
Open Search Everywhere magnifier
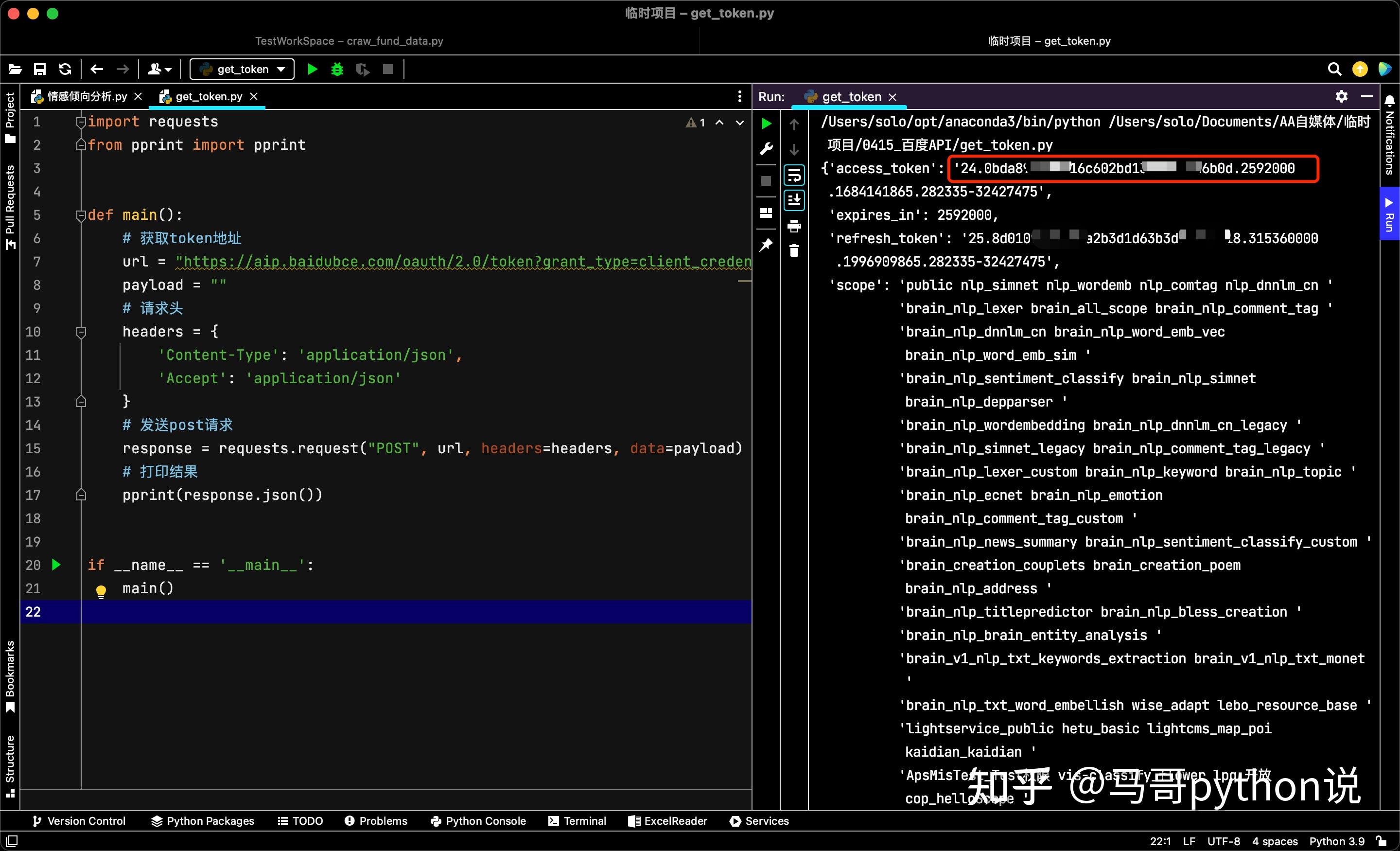(x=1334, y=69)
